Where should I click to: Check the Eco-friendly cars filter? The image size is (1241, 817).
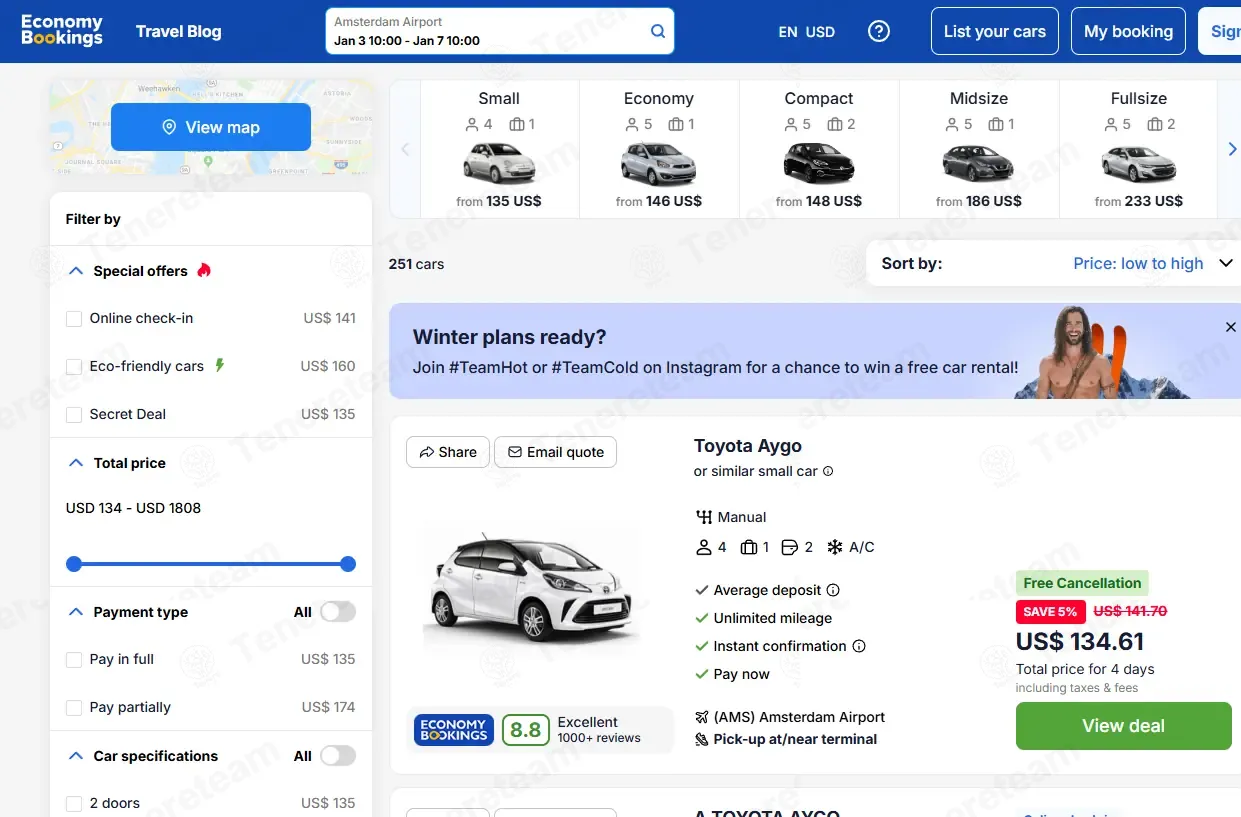[74, 367]
